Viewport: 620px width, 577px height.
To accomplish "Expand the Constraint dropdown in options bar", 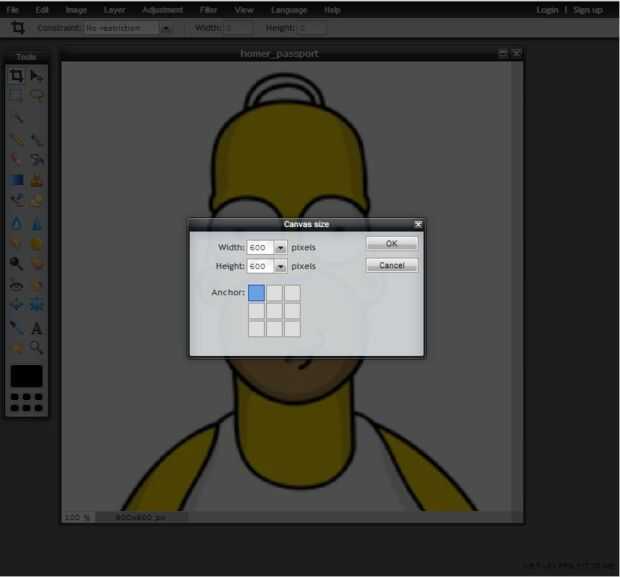I will pos(166,28).
